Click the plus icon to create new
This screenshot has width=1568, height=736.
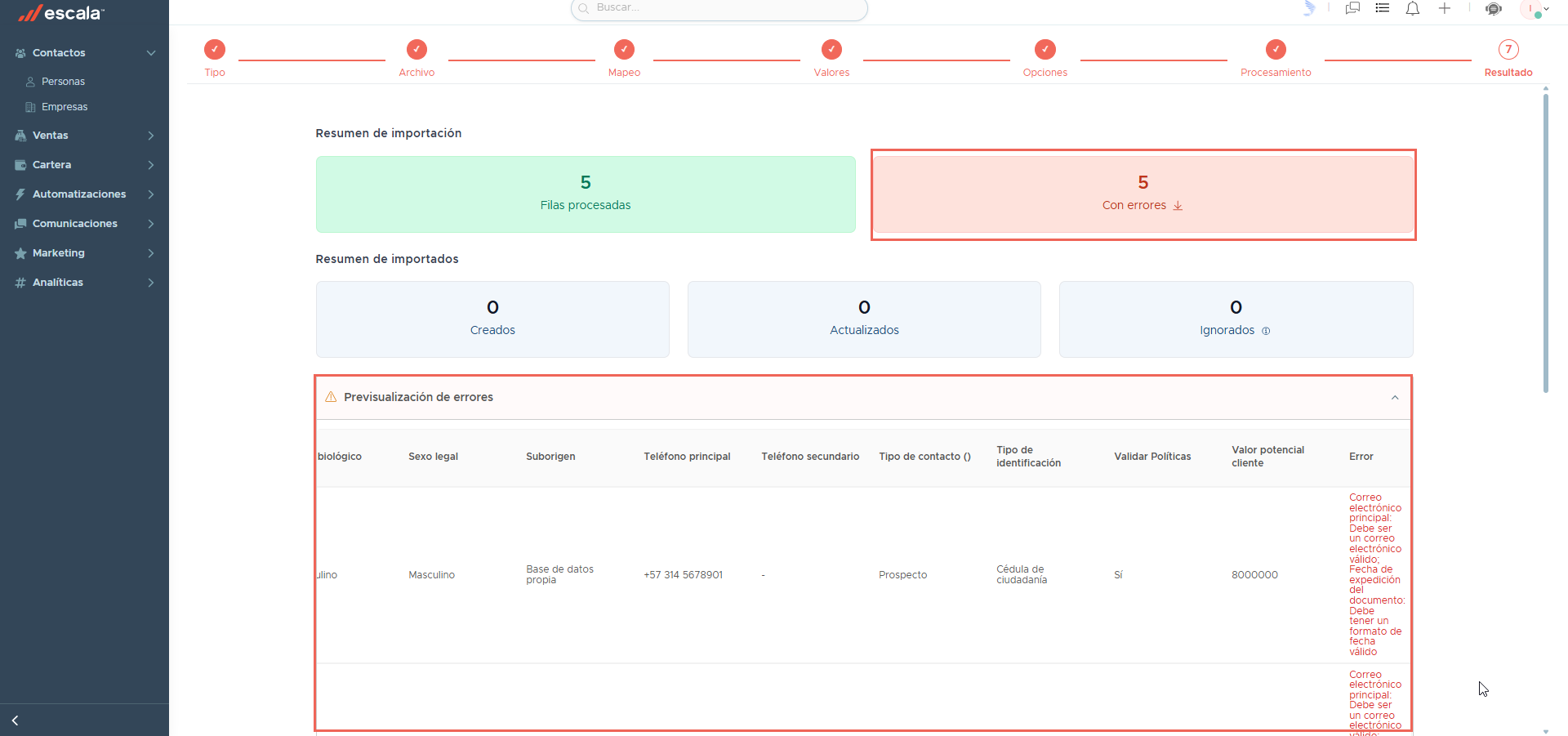click(1444, 8)
